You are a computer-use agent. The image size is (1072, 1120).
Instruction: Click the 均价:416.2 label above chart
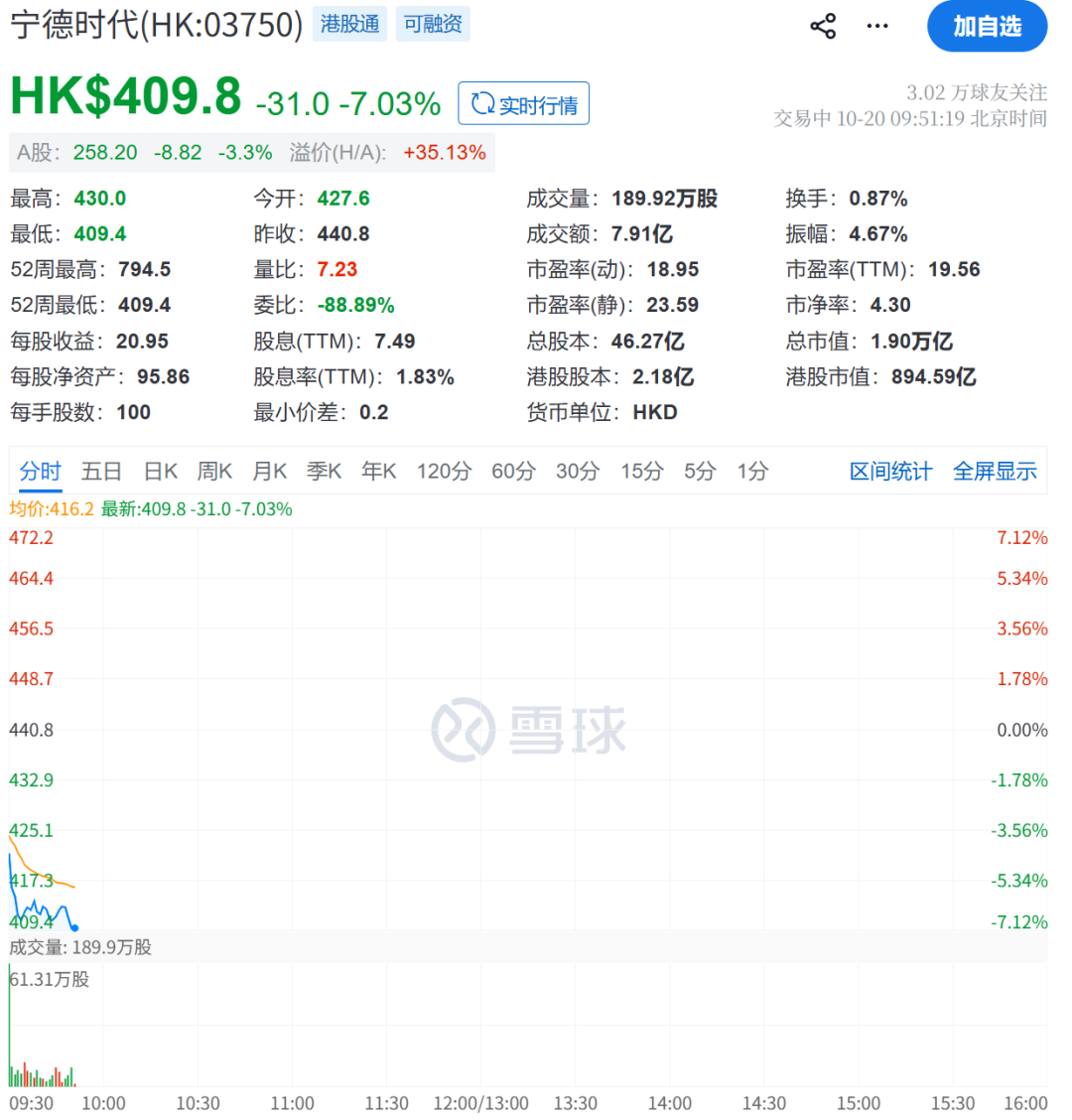[x=52, y=509]
